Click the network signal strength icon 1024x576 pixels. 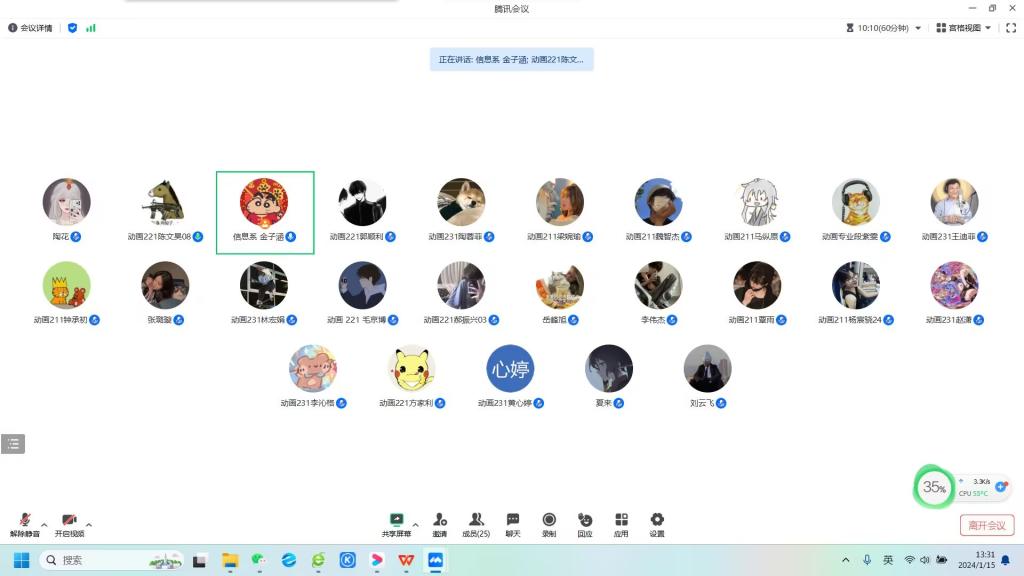pyautogui.click(x=91, y=28)
